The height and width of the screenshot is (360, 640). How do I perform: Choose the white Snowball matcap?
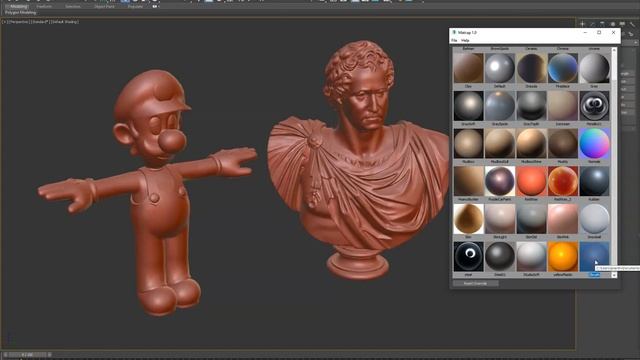[x=594, y=219]
